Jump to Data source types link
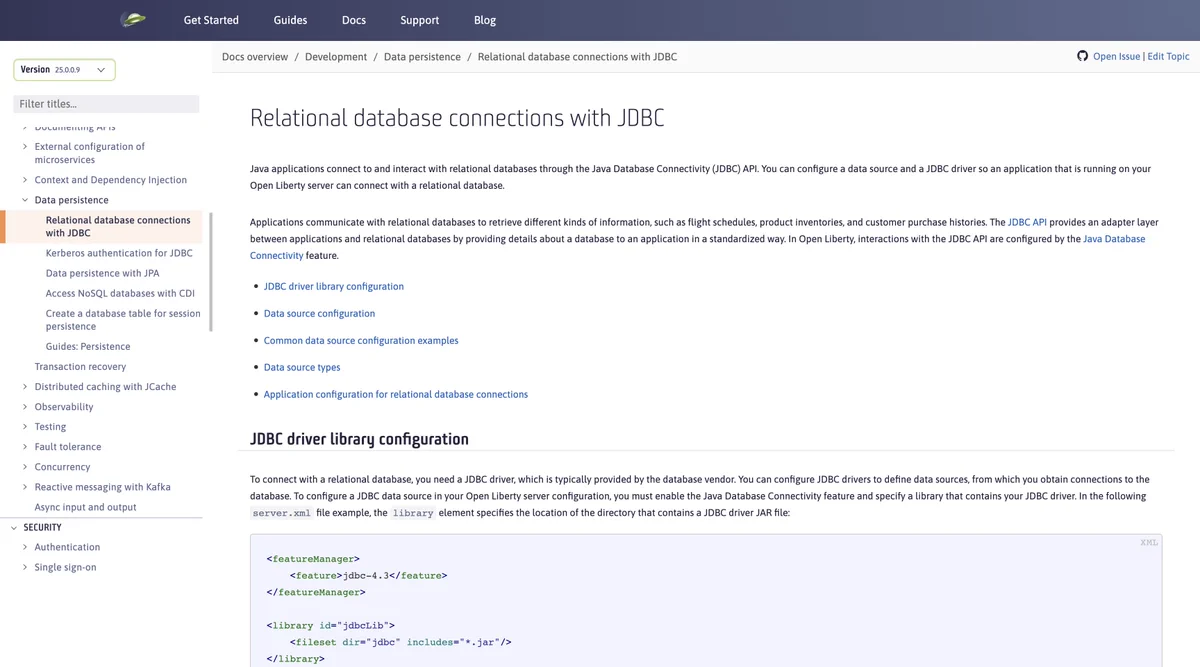 (302, 367)
